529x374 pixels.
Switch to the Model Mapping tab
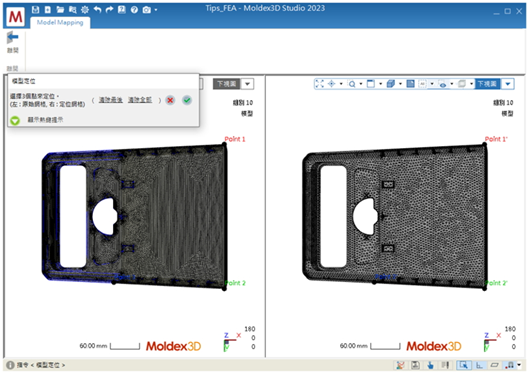pyautogui.click(x=60, y=23)
